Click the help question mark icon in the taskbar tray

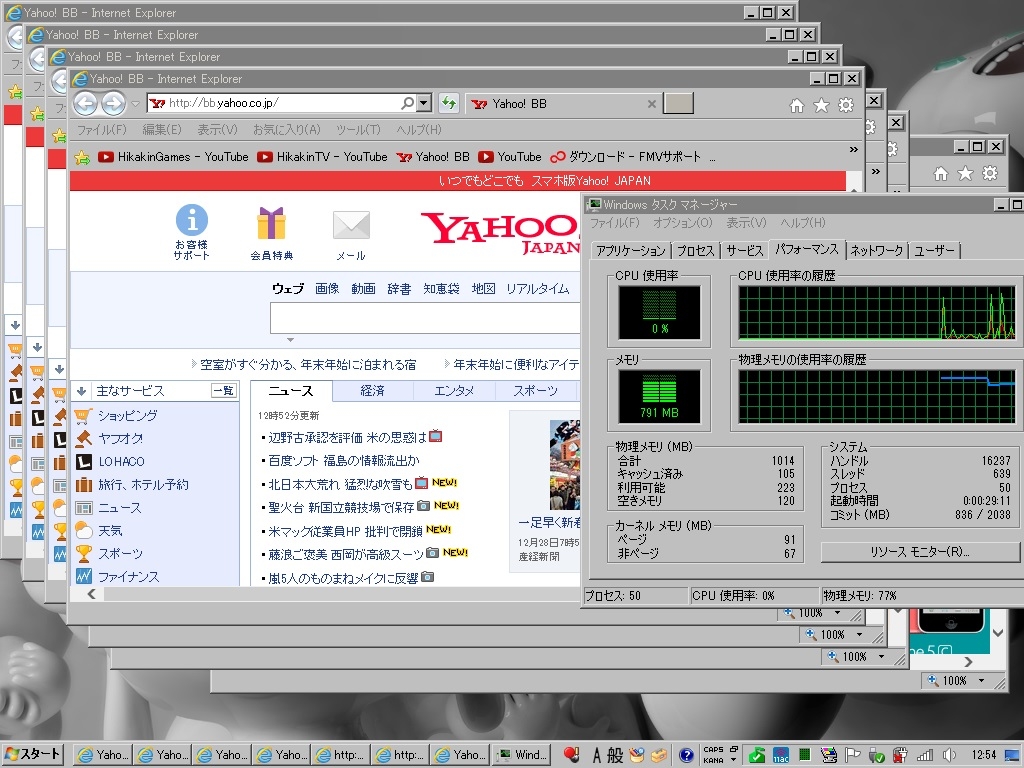(686, 755)
